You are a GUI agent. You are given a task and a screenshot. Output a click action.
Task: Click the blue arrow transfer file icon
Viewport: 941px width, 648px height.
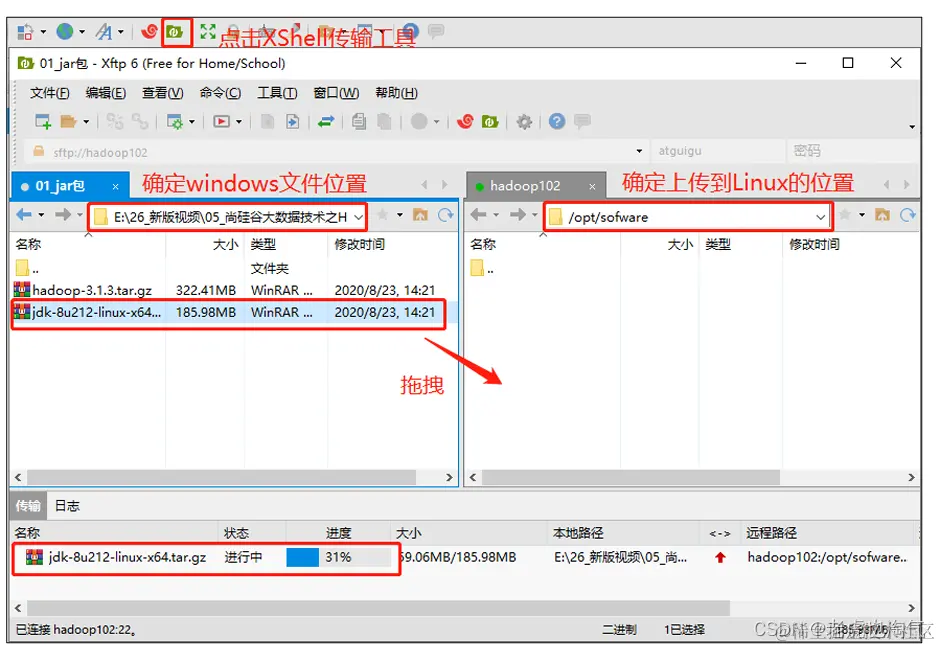[292, 122]
